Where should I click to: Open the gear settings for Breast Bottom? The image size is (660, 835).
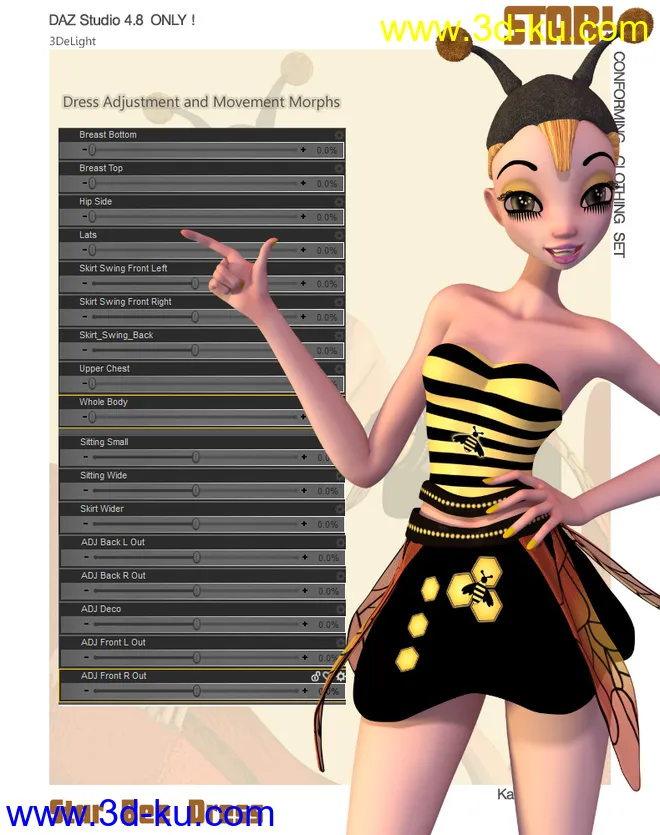[x=339, y=135]
